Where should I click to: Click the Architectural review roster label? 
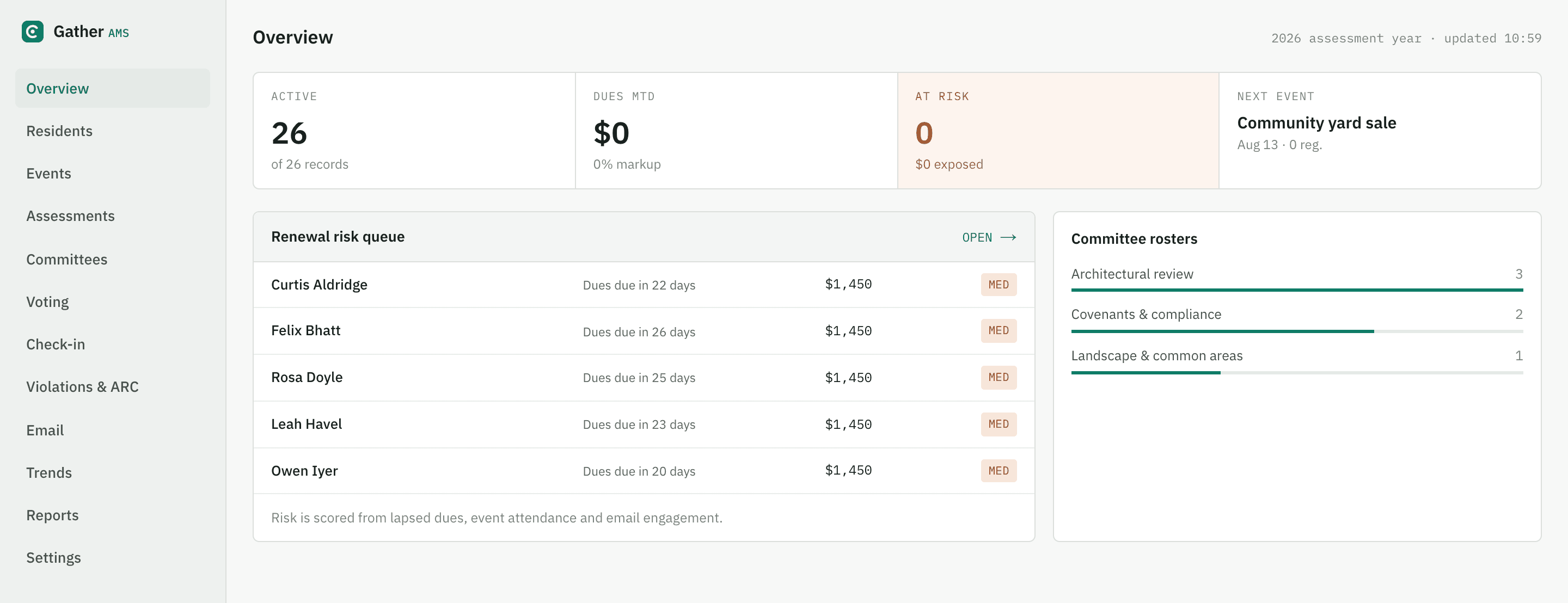point(1132,274)
